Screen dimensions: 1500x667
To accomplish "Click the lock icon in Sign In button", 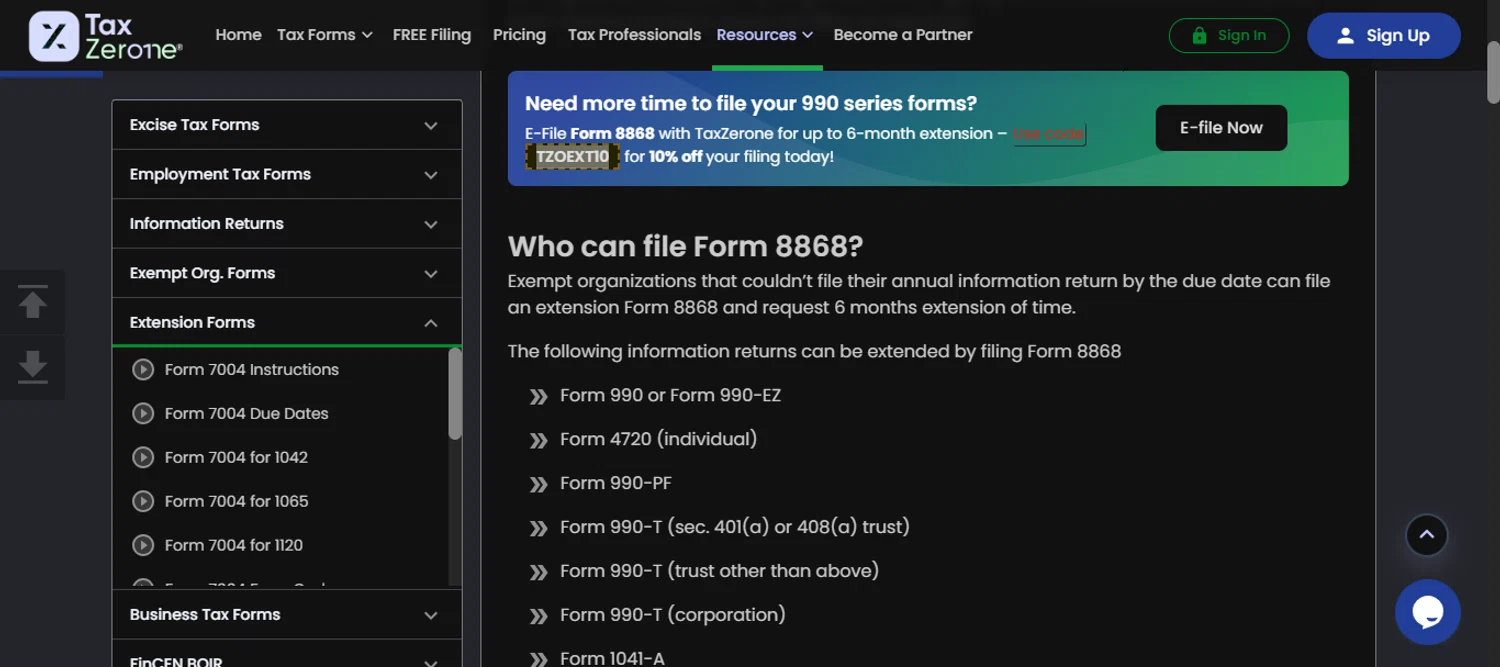I will [1199, 36].
